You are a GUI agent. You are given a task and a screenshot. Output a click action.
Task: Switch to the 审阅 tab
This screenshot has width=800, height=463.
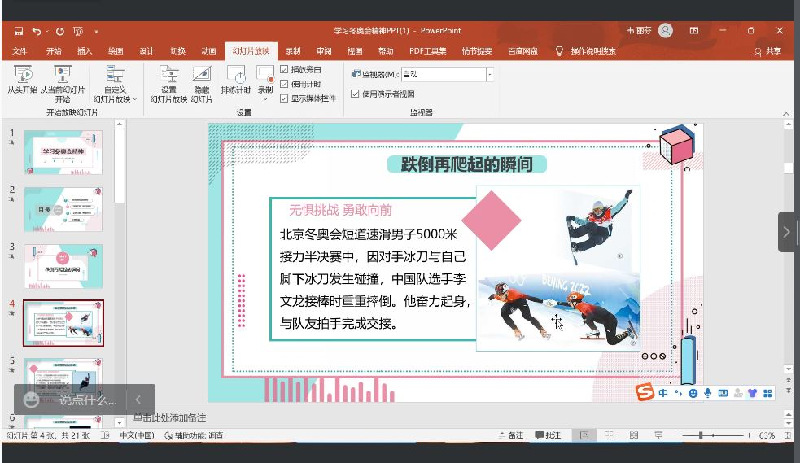point(323,51)
